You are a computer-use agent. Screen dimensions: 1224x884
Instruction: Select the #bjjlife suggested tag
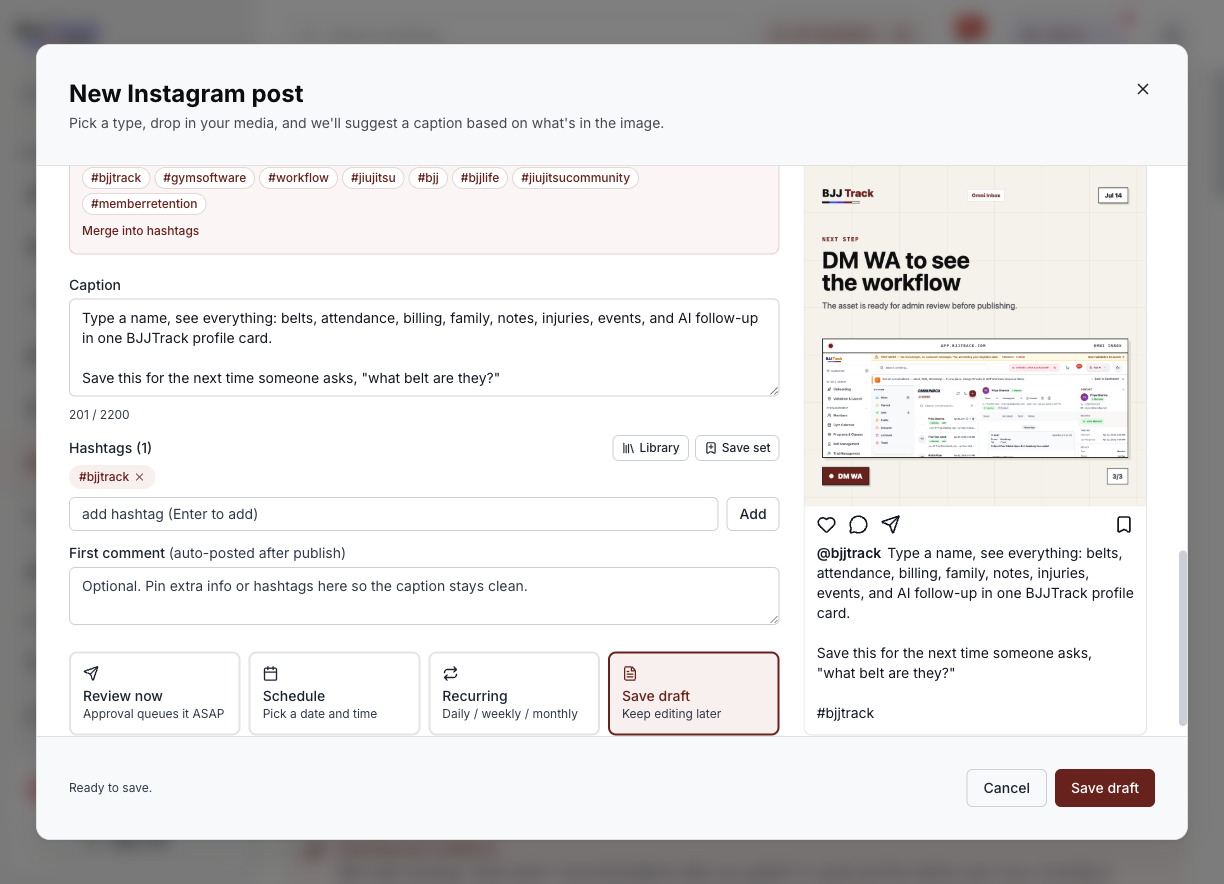[480, 178]
